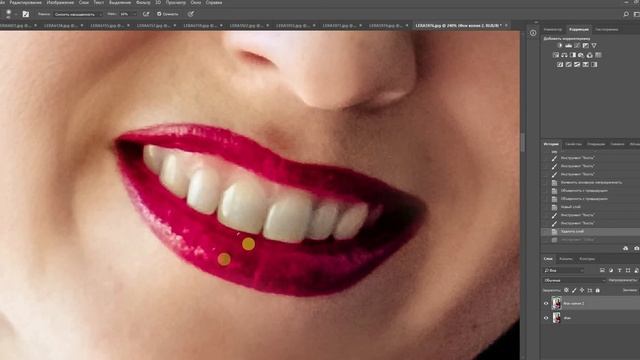Hide the Фон layer
The height and width of the screenshot is (360, 640).
(x=546, y=318)
